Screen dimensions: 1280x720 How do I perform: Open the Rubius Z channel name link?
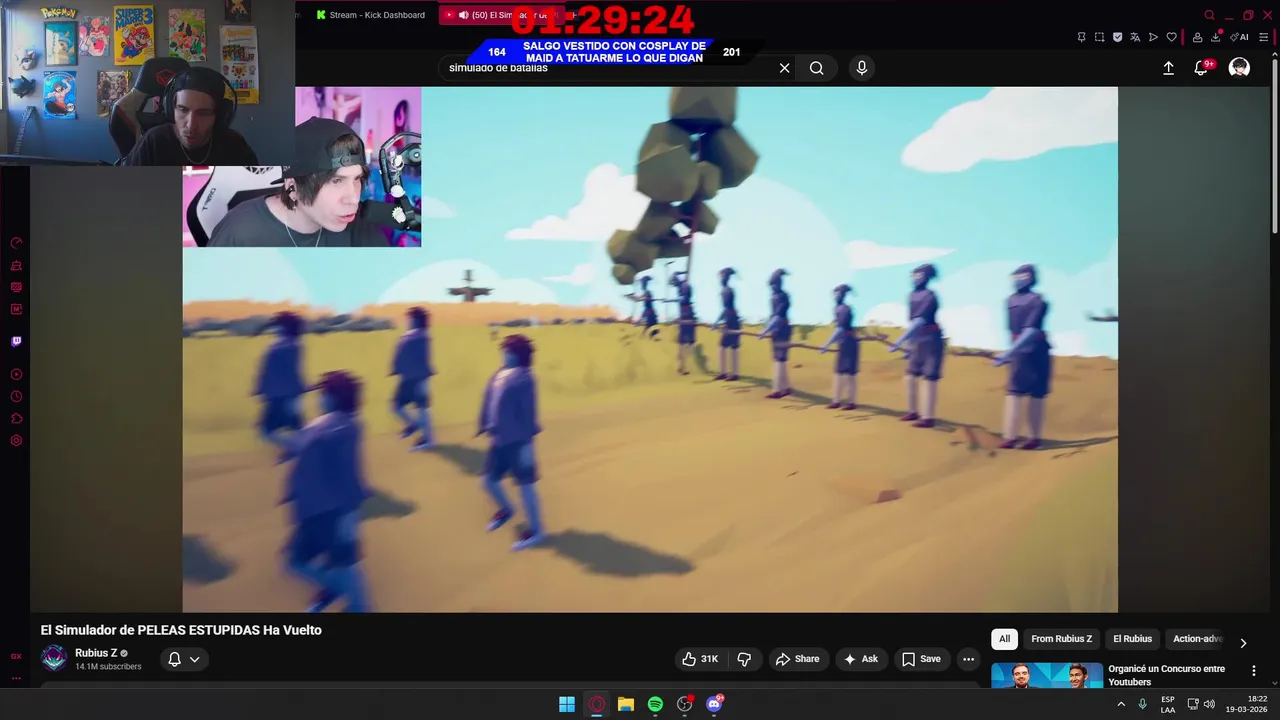coord(96,653)
